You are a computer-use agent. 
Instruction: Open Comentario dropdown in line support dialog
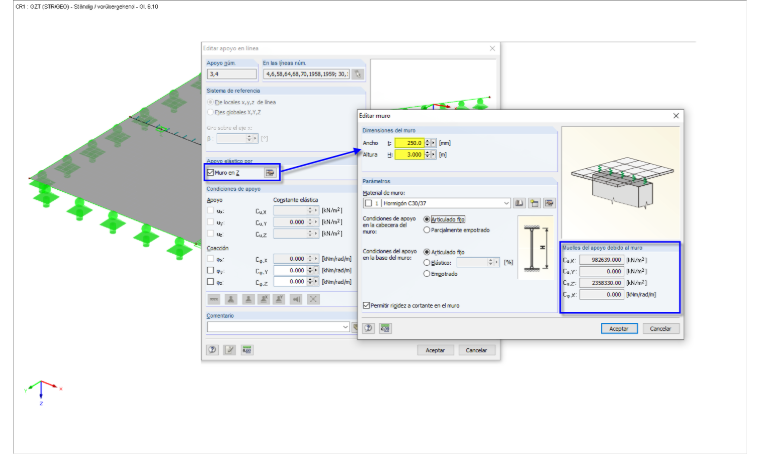[345, 327]
